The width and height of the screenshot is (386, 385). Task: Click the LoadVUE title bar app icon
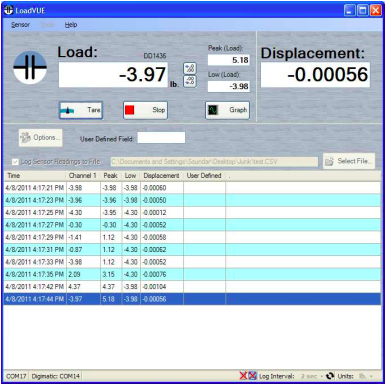coord(9,10)
